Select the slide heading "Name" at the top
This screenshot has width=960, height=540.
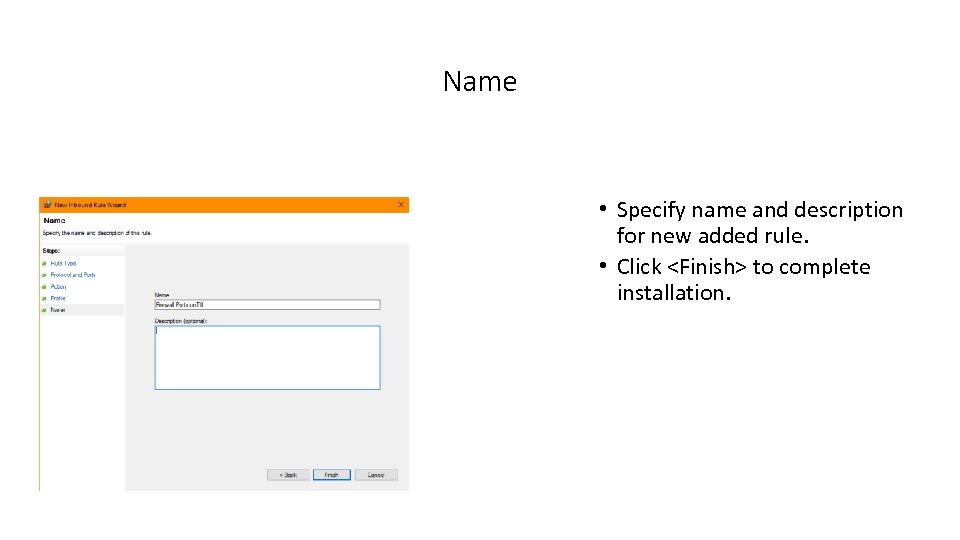pos(480,81)
